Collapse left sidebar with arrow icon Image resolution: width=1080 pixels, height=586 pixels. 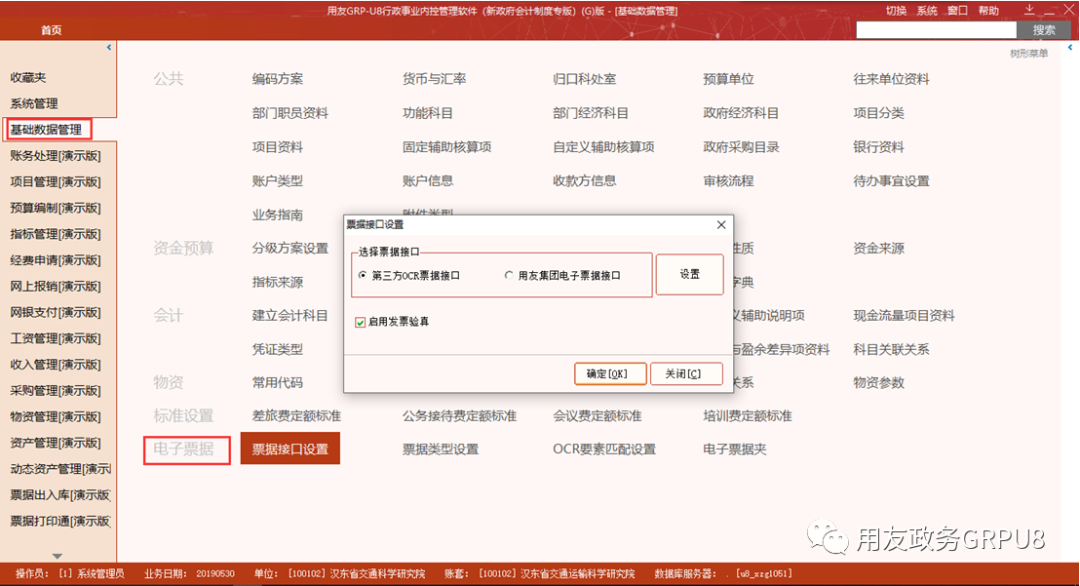109,48
